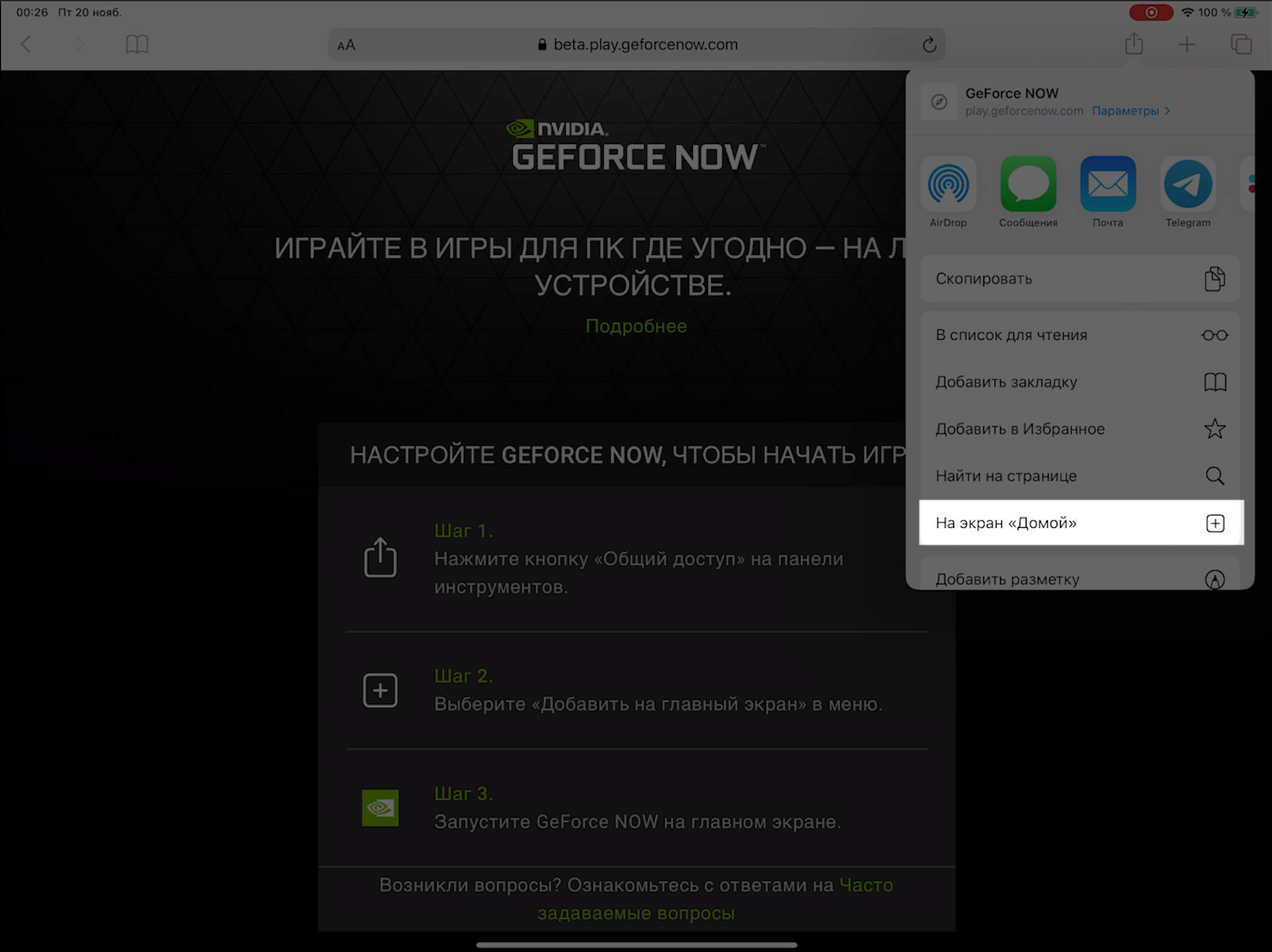The width and height of the screenshot is (1272, 952).
Task: Click 'Запустите GeForce NOW на главном экране' text
Action: 638,822
